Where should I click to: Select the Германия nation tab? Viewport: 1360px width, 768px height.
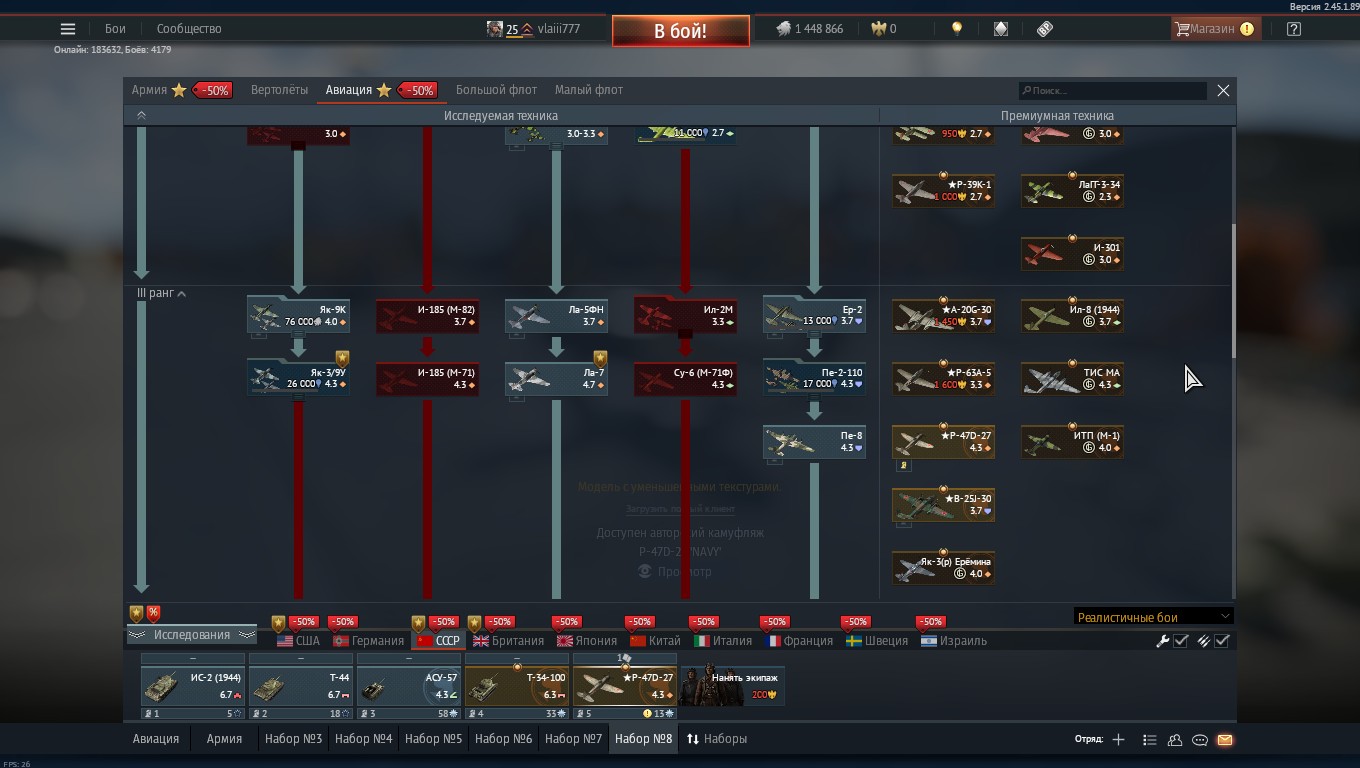[368, 641]
